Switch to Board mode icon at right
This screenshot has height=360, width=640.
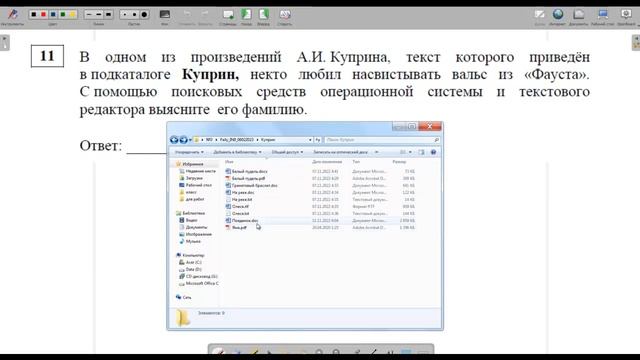click(540, 14)
